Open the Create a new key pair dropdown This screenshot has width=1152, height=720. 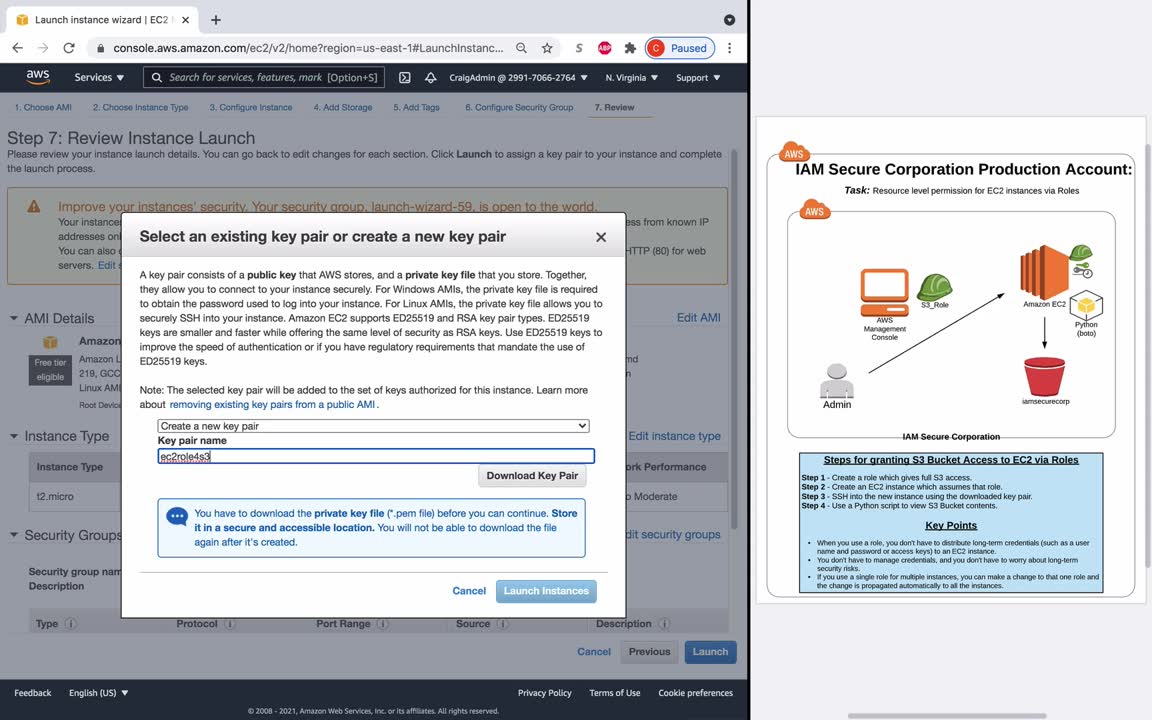[x=373, y=426]
